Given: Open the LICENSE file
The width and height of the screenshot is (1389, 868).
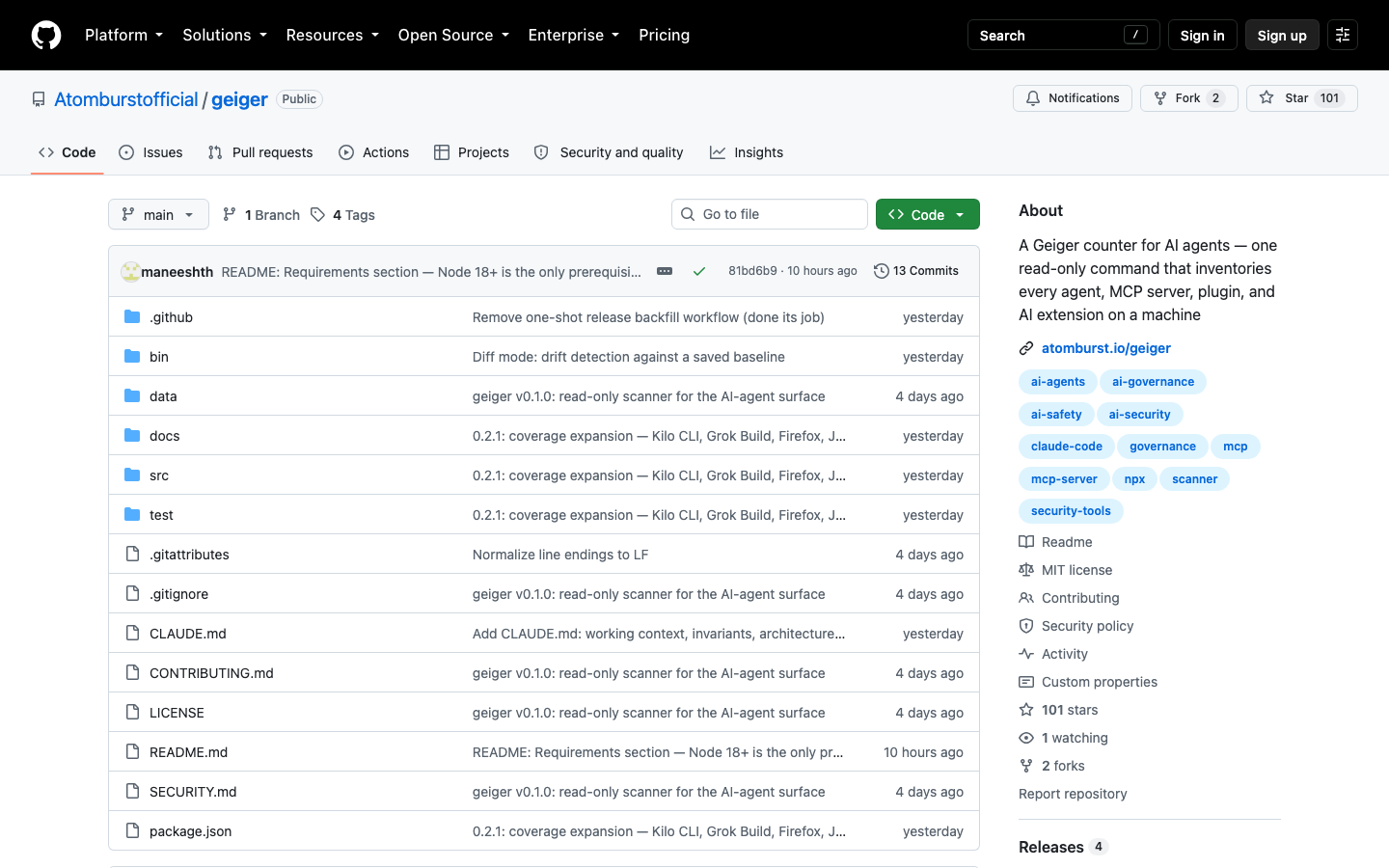Looking at the screenshot, I should pyautogui.click(x=177, y=713).
